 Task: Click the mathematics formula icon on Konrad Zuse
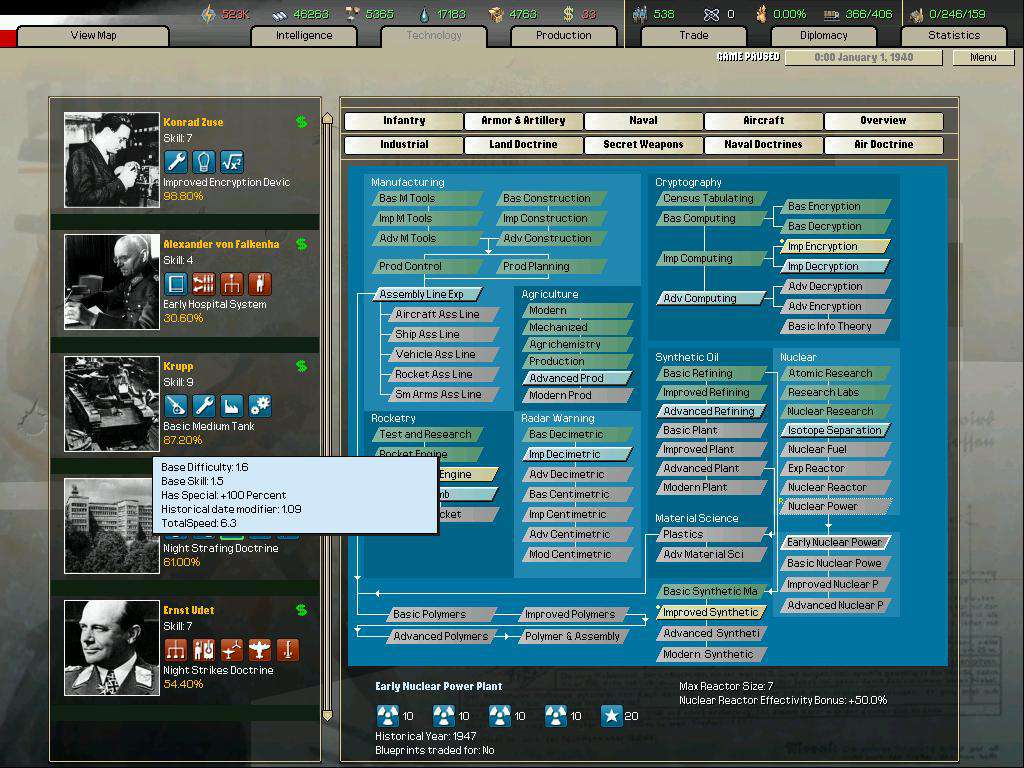(232, 163)
